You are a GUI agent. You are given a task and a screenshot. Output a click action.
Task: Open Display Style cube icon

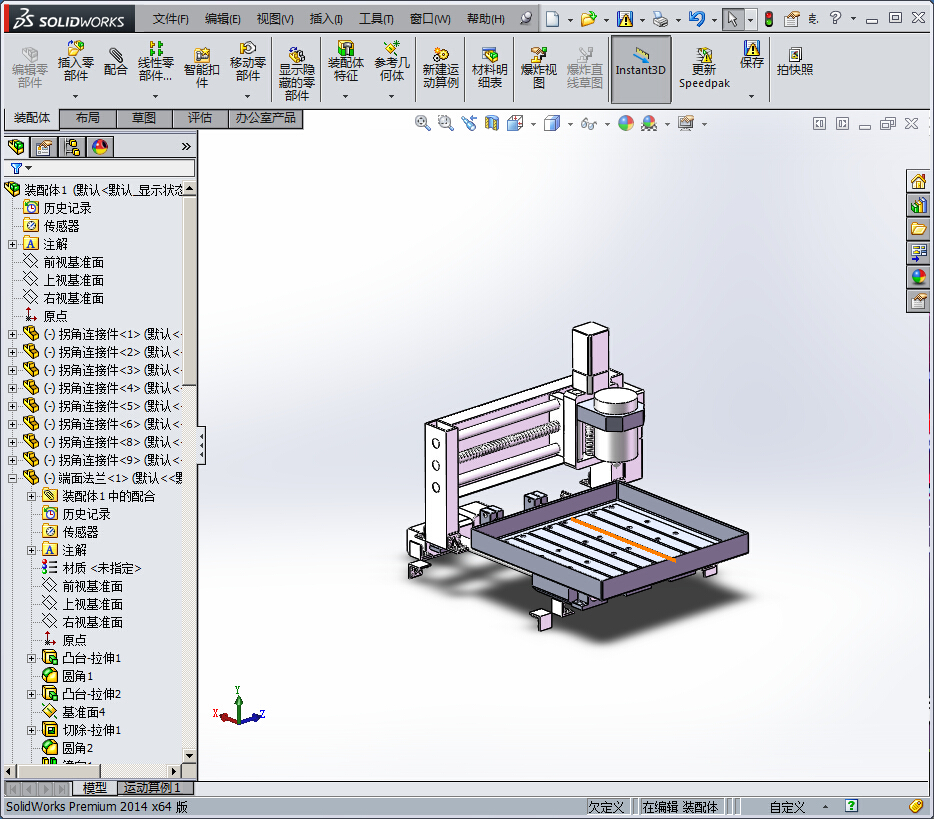[552, 123]
